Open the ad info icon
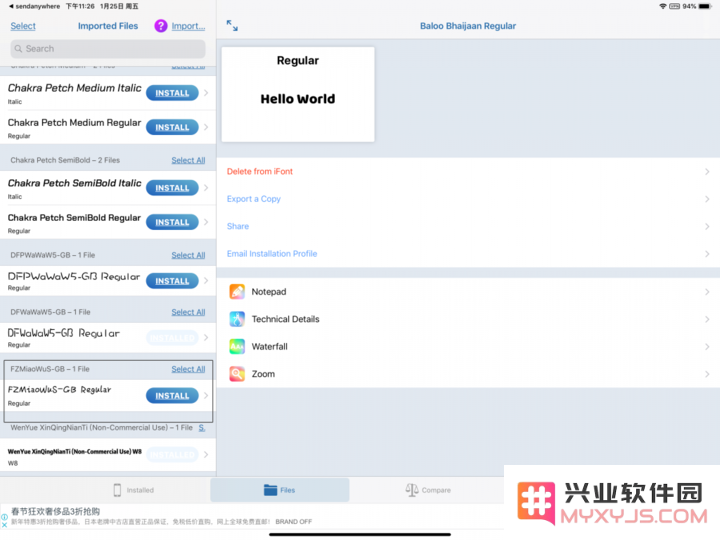720x540 pixels. pos(5,517)
